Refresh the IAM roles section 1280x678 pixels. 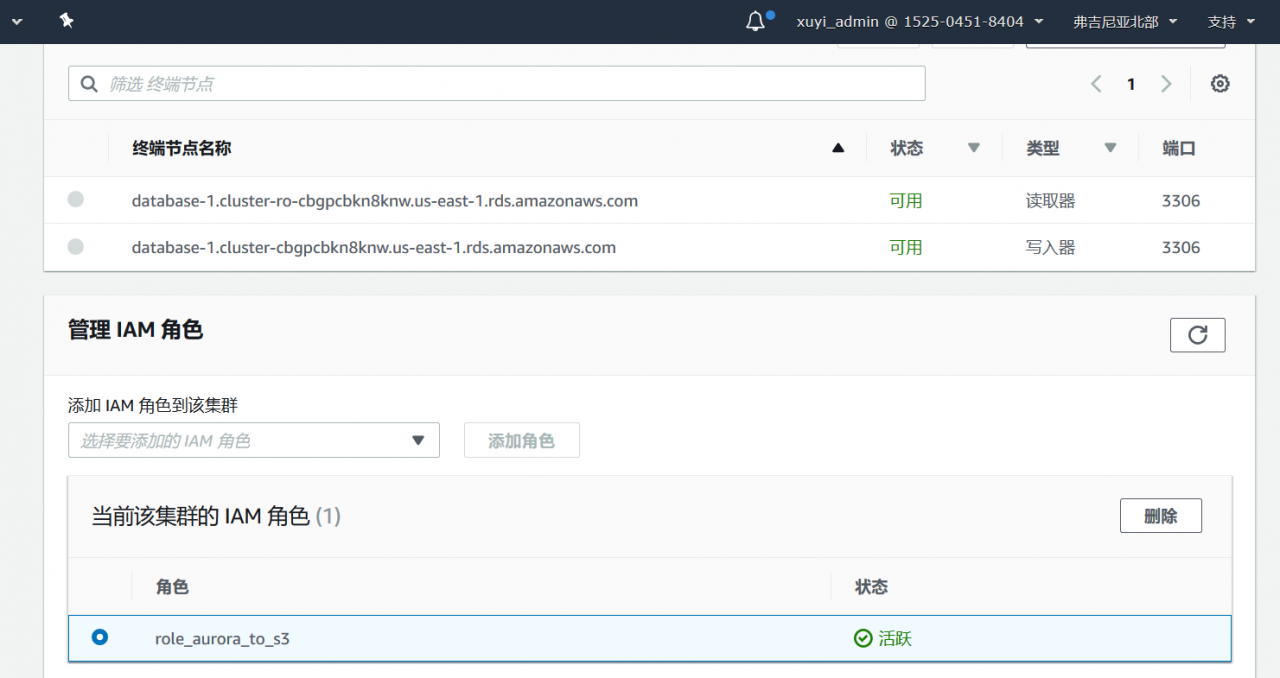click(x=1197, y=335)
